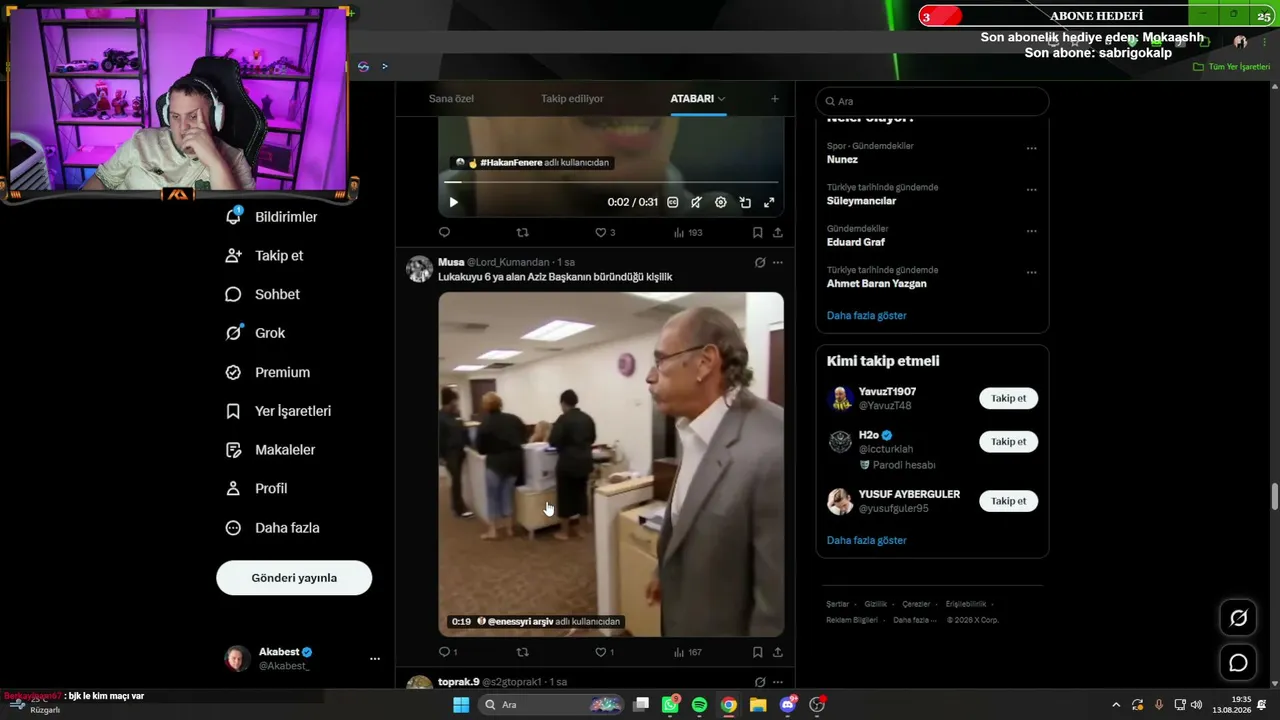
Task: Enter fullscreen on the top video
Action: click(x=769, y=202)
